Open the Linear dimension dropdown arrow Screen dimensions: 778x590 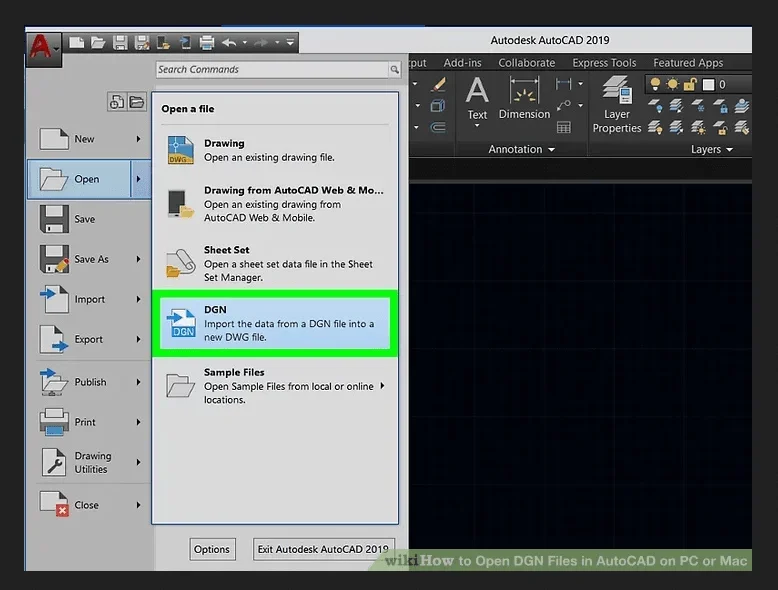(x=581, y=84)
